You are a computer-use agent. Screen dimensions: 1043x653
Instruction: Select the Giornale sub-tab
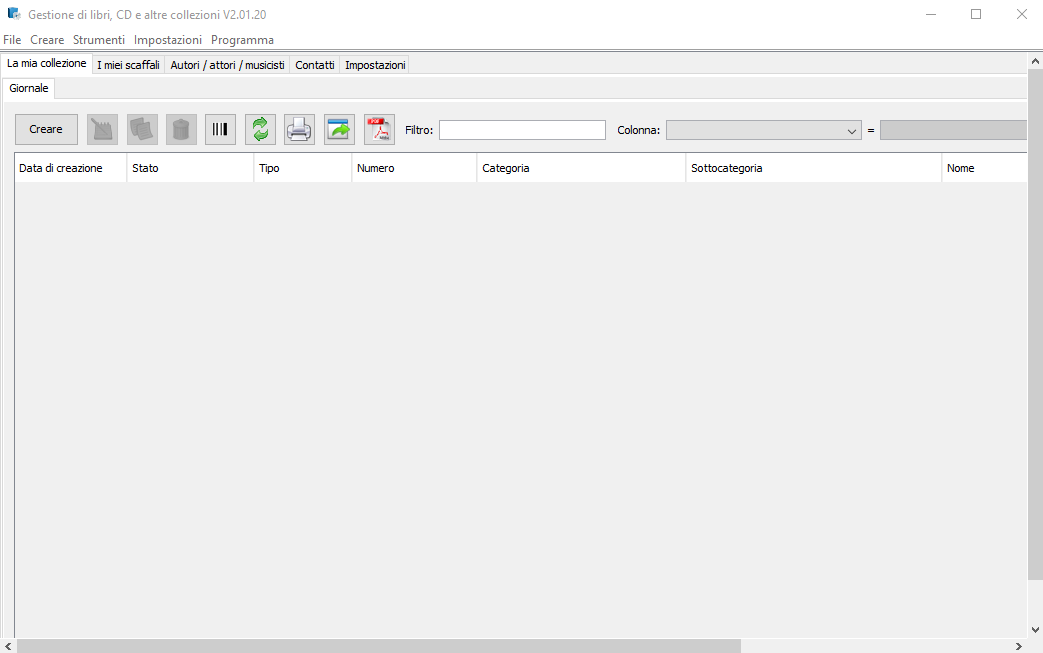click(29, 88)
